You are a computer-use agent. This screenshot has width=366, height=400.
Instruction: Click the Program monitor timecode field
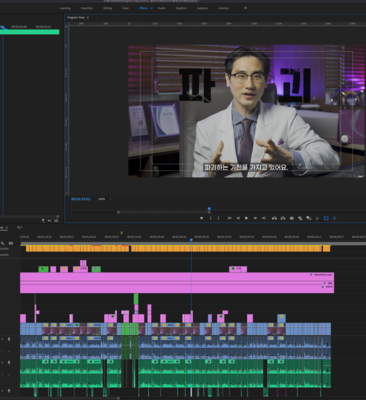click(x=81, y=199)
